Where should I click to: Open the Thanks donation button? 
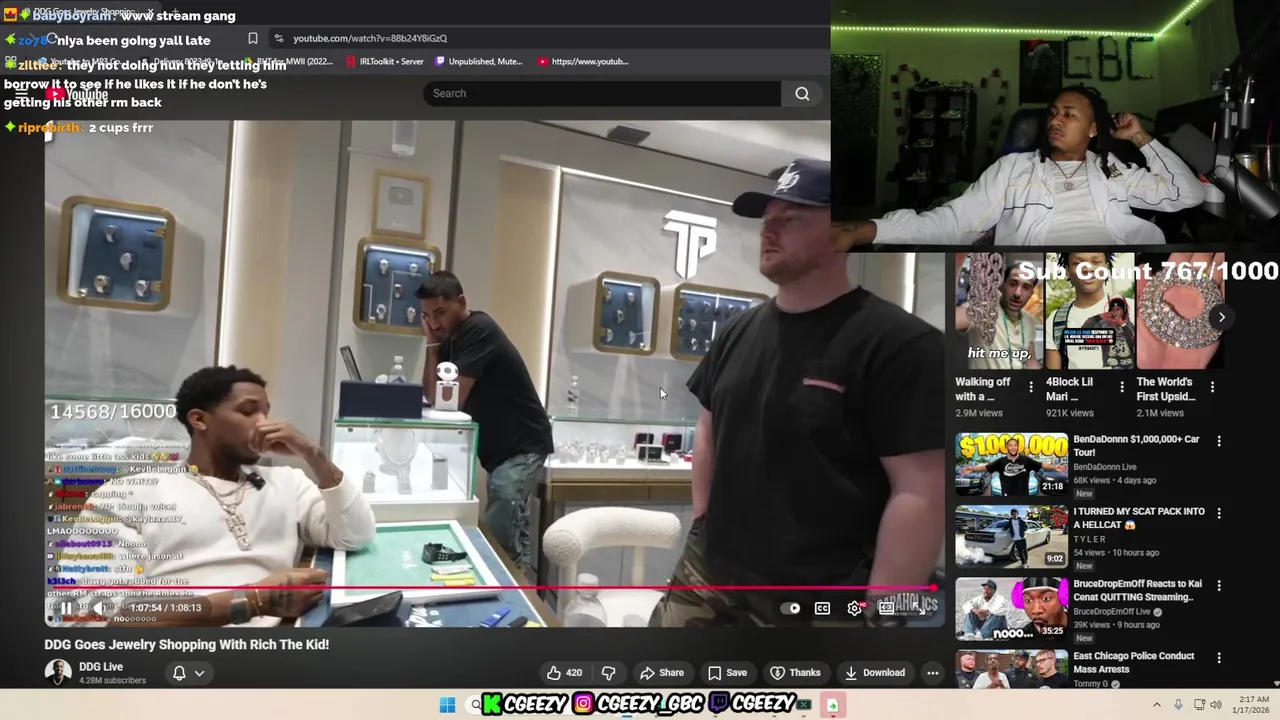point(795,673)
